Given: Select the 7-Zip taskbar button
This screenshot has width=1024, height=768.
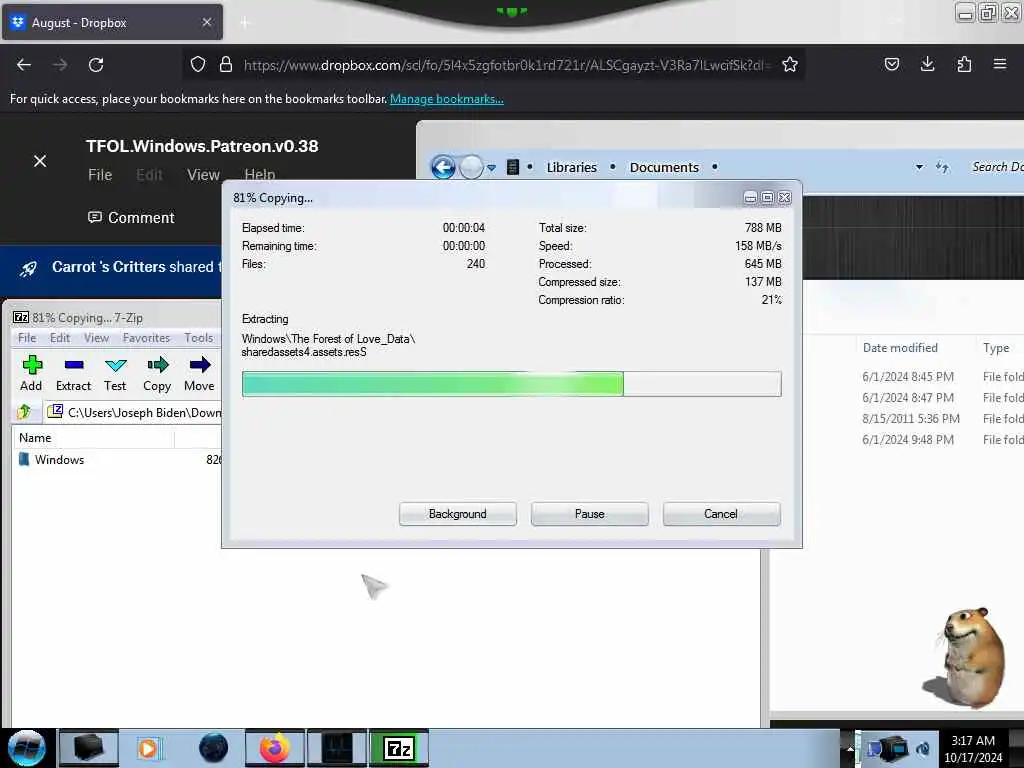Looking at the screenshot, I should 399,748.
